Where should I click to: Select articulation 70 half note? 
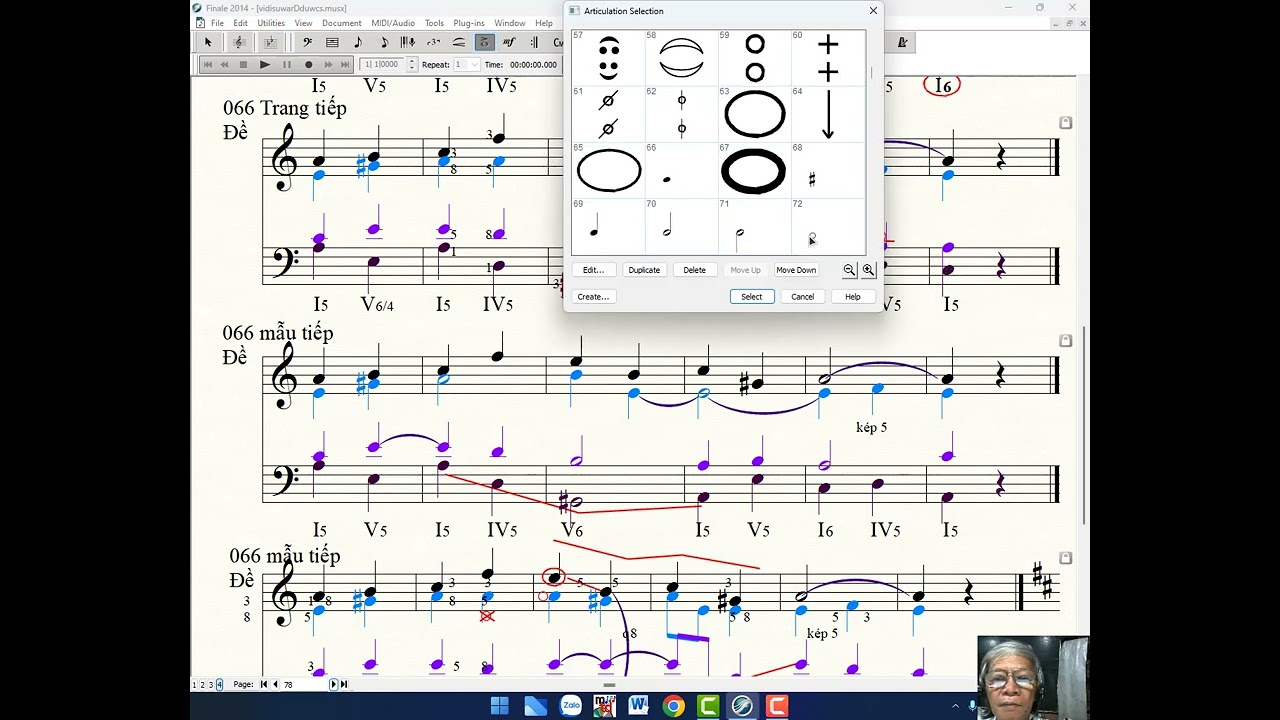pos(681,226)
